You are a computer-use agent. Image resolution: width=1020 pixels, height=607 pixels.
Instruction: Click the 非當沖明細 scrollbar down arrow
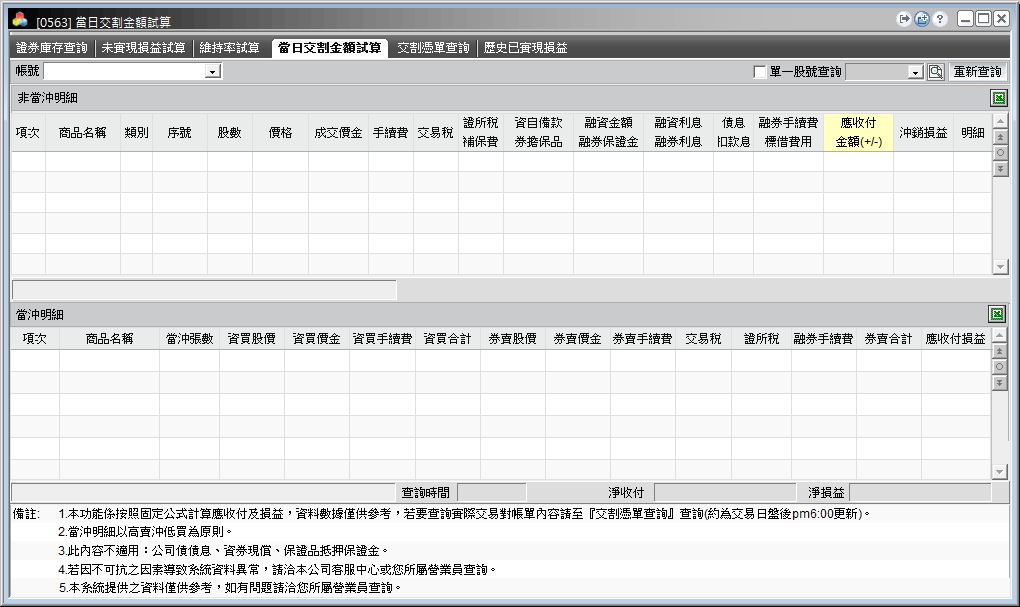[1000, 267]
